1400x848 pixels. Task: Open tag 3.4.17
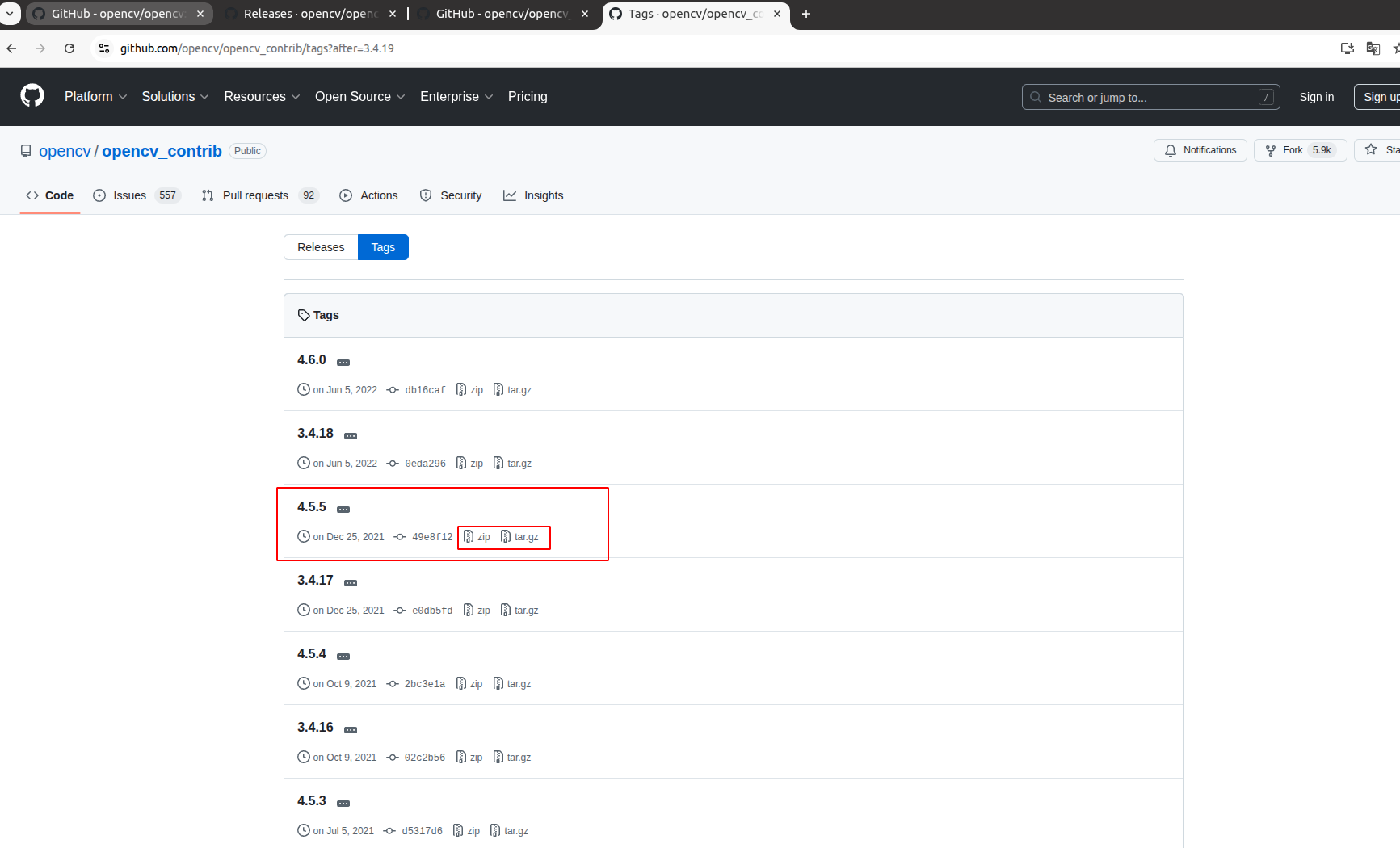(315, 581)
